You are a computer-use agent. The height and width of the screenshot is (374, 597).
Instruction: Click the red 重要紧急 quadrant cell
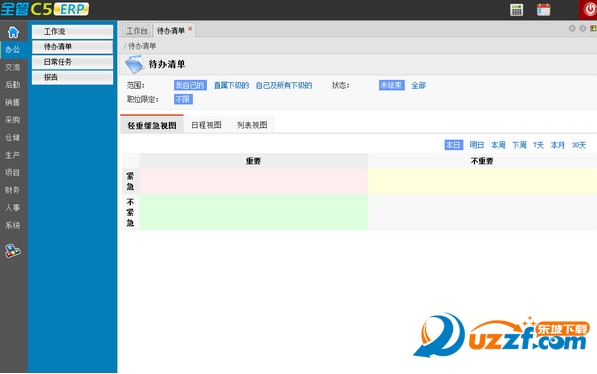[x=254, y=181]
